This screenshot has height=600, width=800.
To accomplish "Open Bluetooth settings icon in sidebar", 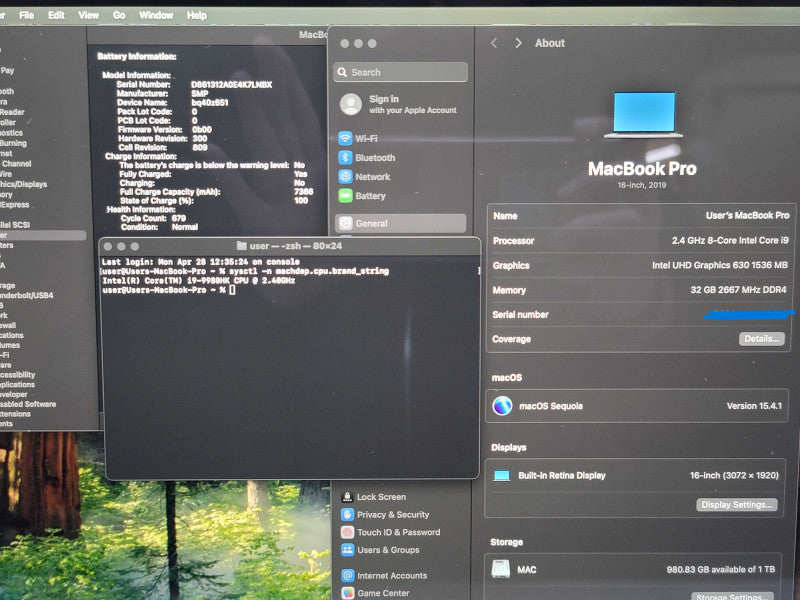I will click(345, 158).
